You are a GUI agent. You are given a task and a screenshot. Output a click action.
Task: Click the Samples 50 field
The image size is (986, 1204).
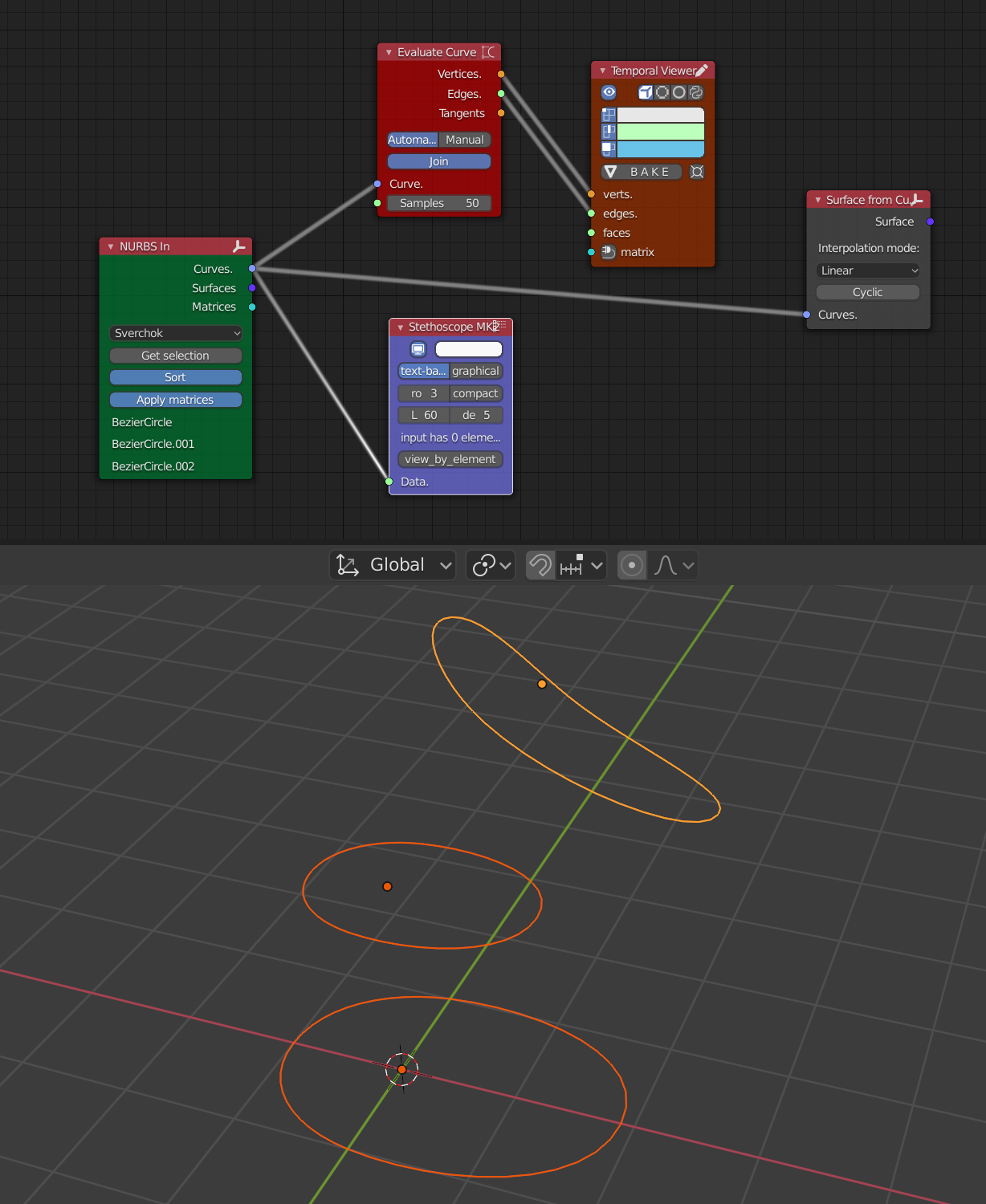pos(438,203)
